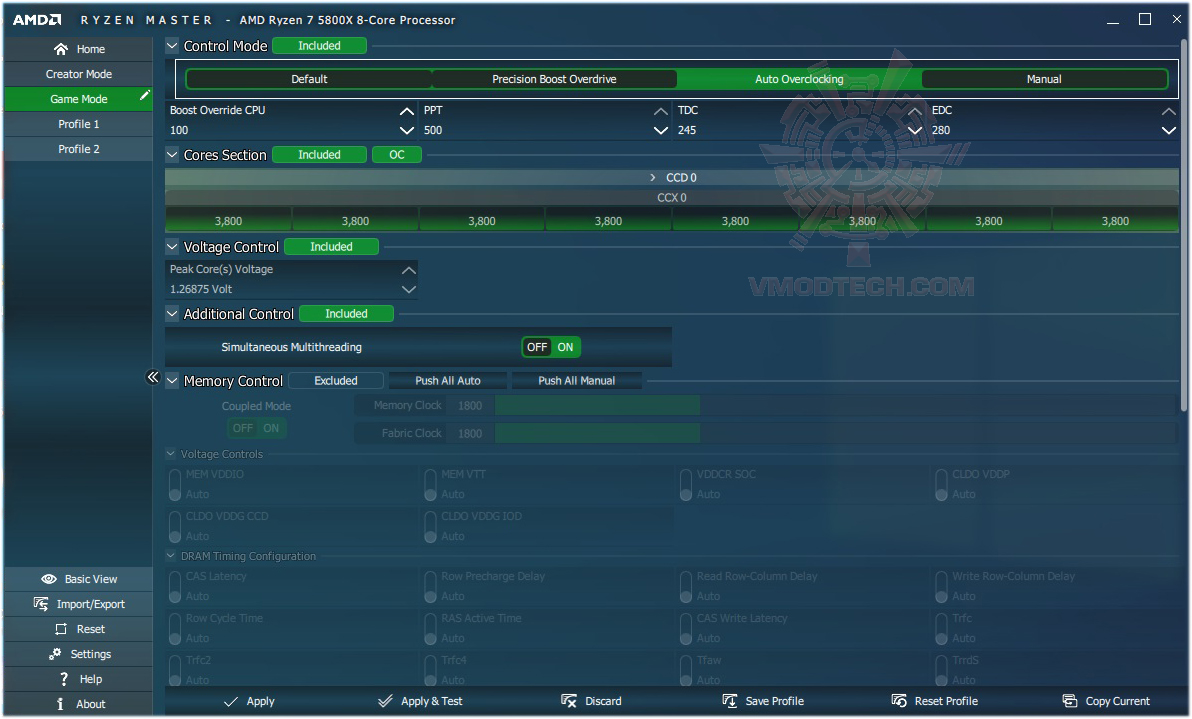This screenshot has height=719, width=1192.
Task: Expand the CCD 0 row arrow
Action: click(653, 178)
